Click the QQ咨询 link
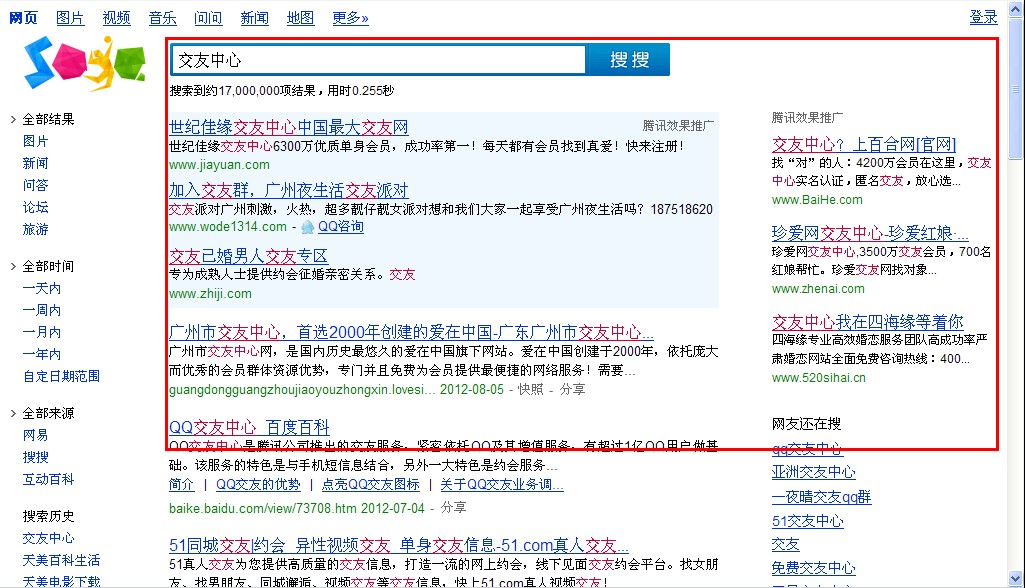Screen dimensions: 1025x588 (x=341, y=227)
